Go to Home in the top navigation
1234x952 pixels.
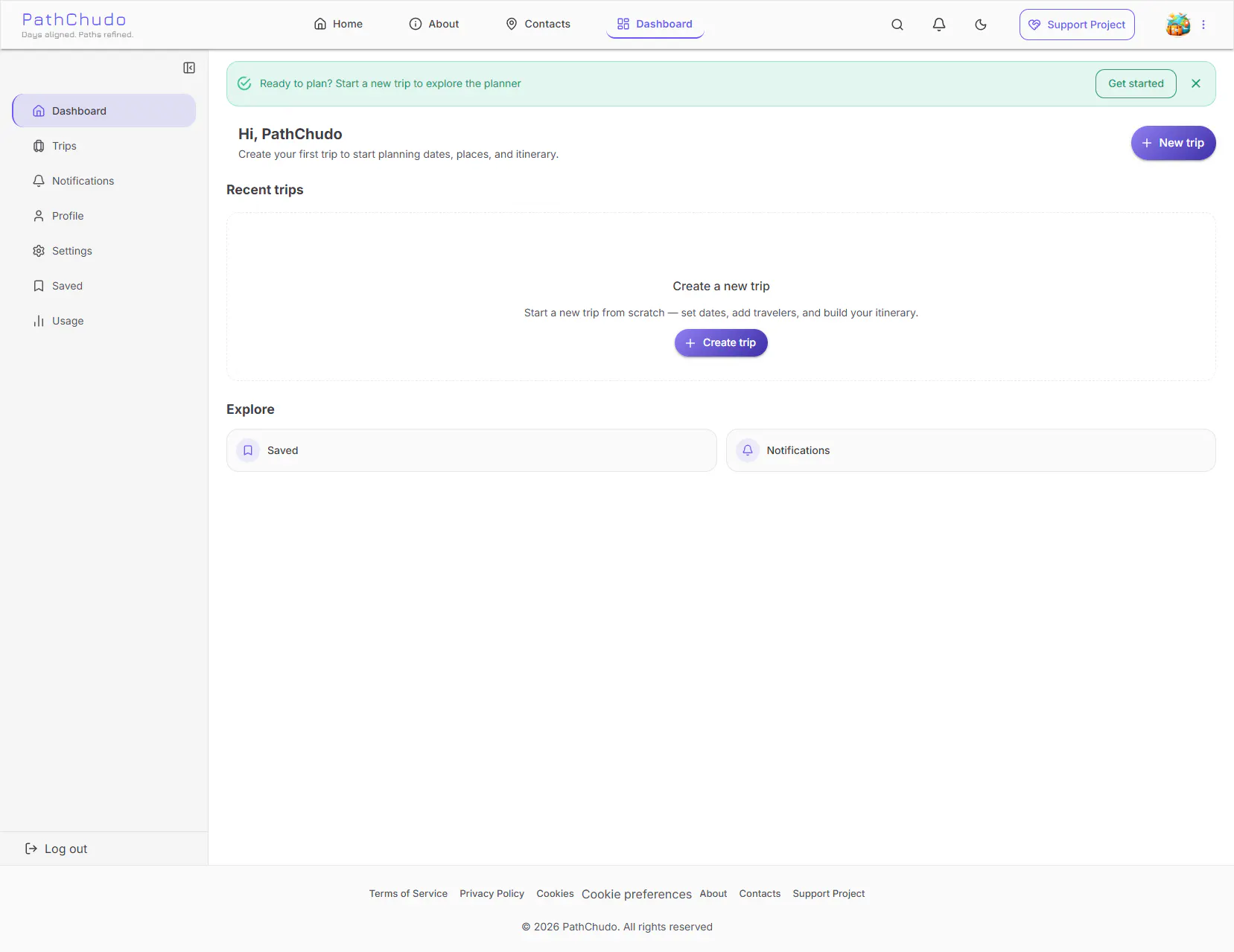point(338,24)
